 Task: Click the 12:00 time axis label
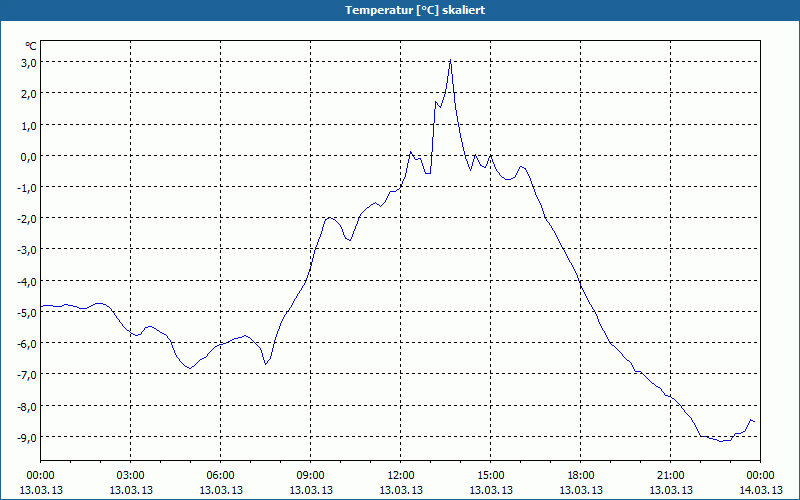pos(401,476)
